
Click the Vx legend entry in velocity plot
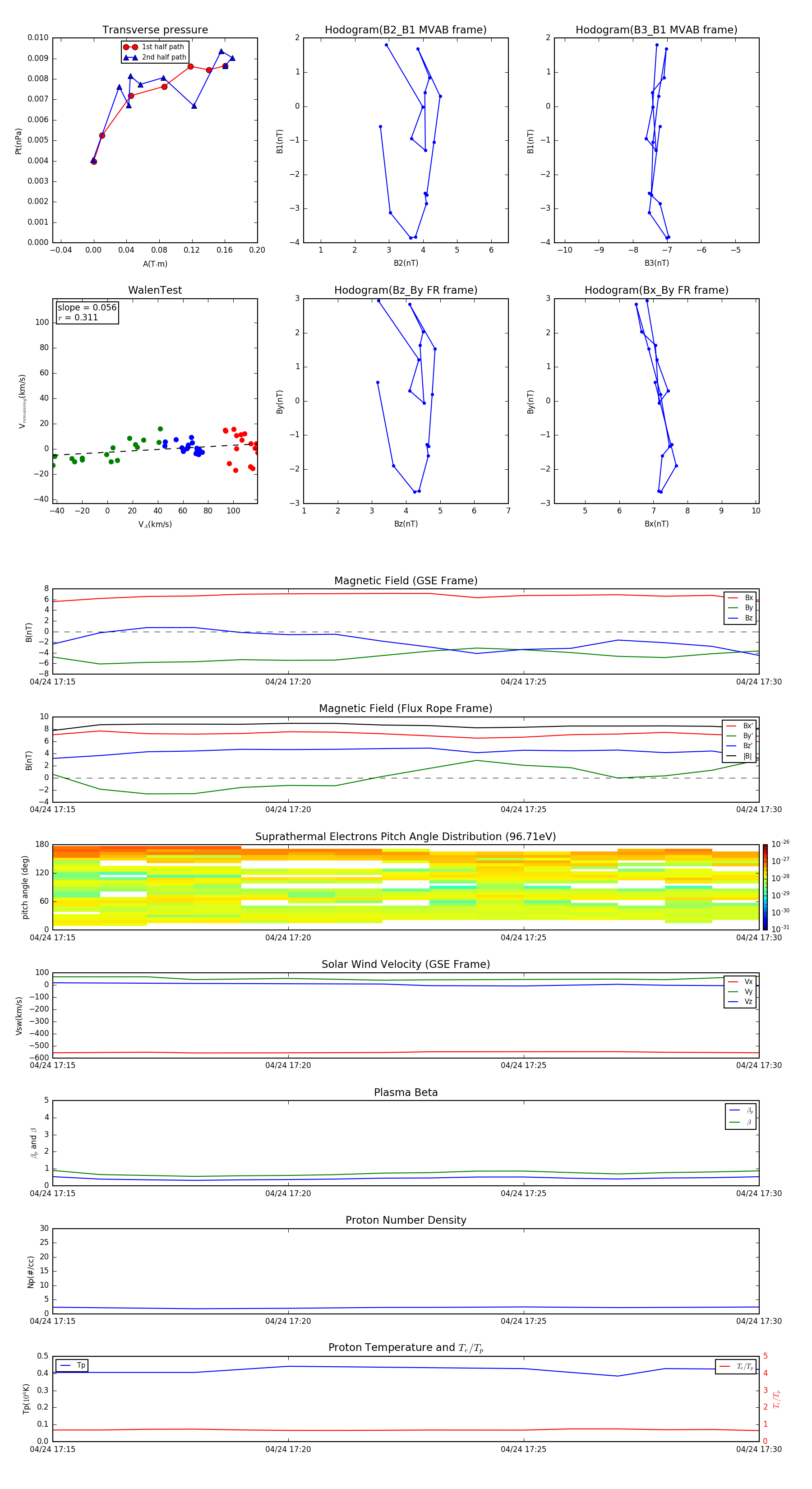click(740, 981)
